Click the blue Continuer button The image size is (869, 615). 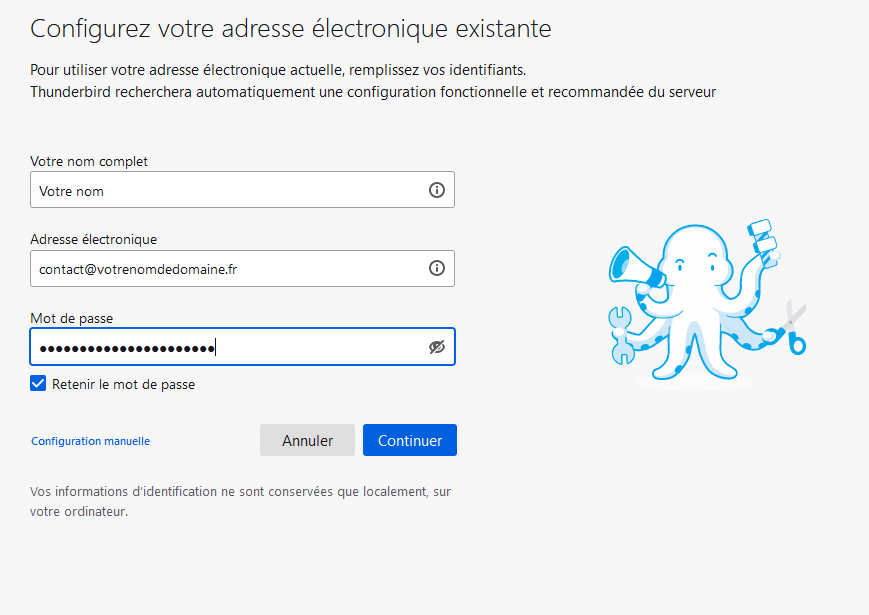[410, 440]
